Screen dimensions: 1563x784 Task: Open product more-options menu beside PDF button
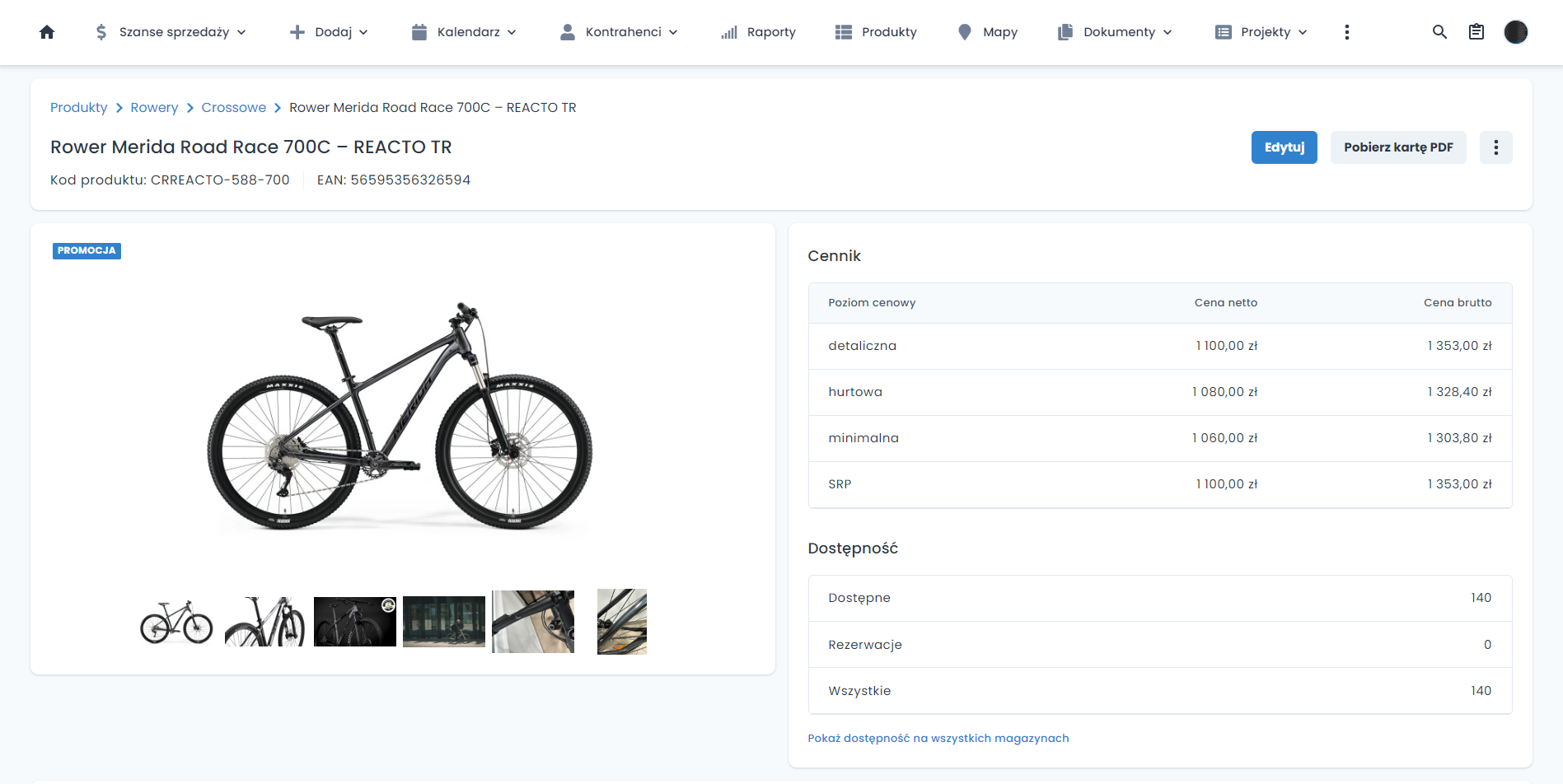[x=1495, y=147]
